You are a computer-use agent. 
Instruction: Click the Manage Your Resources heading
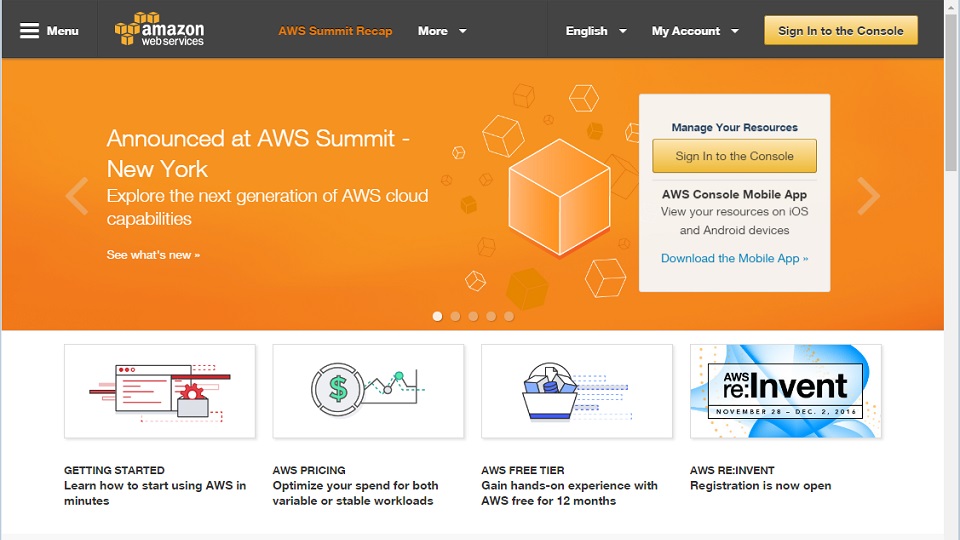pyautogui.click(x=734, y=127)
